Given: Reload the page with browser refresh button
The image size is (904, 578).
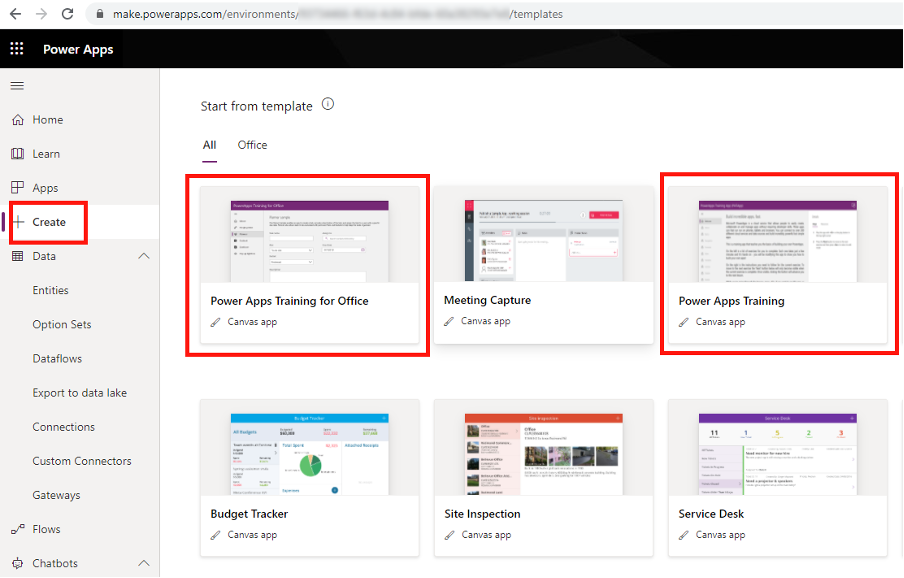Looking at the screenshot, I should tap(67, 14).
